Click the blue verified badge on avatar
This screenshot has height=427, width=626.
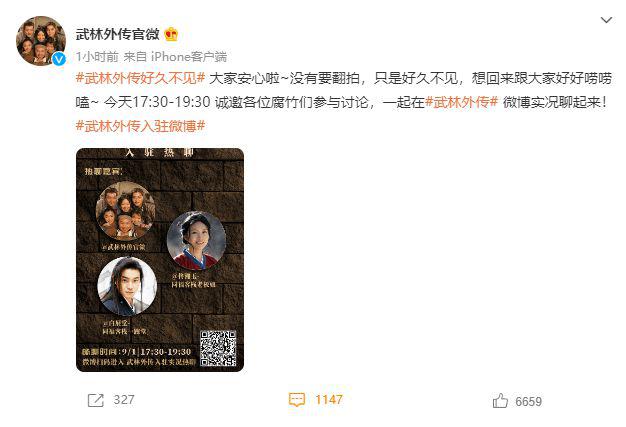coord(59,59)
